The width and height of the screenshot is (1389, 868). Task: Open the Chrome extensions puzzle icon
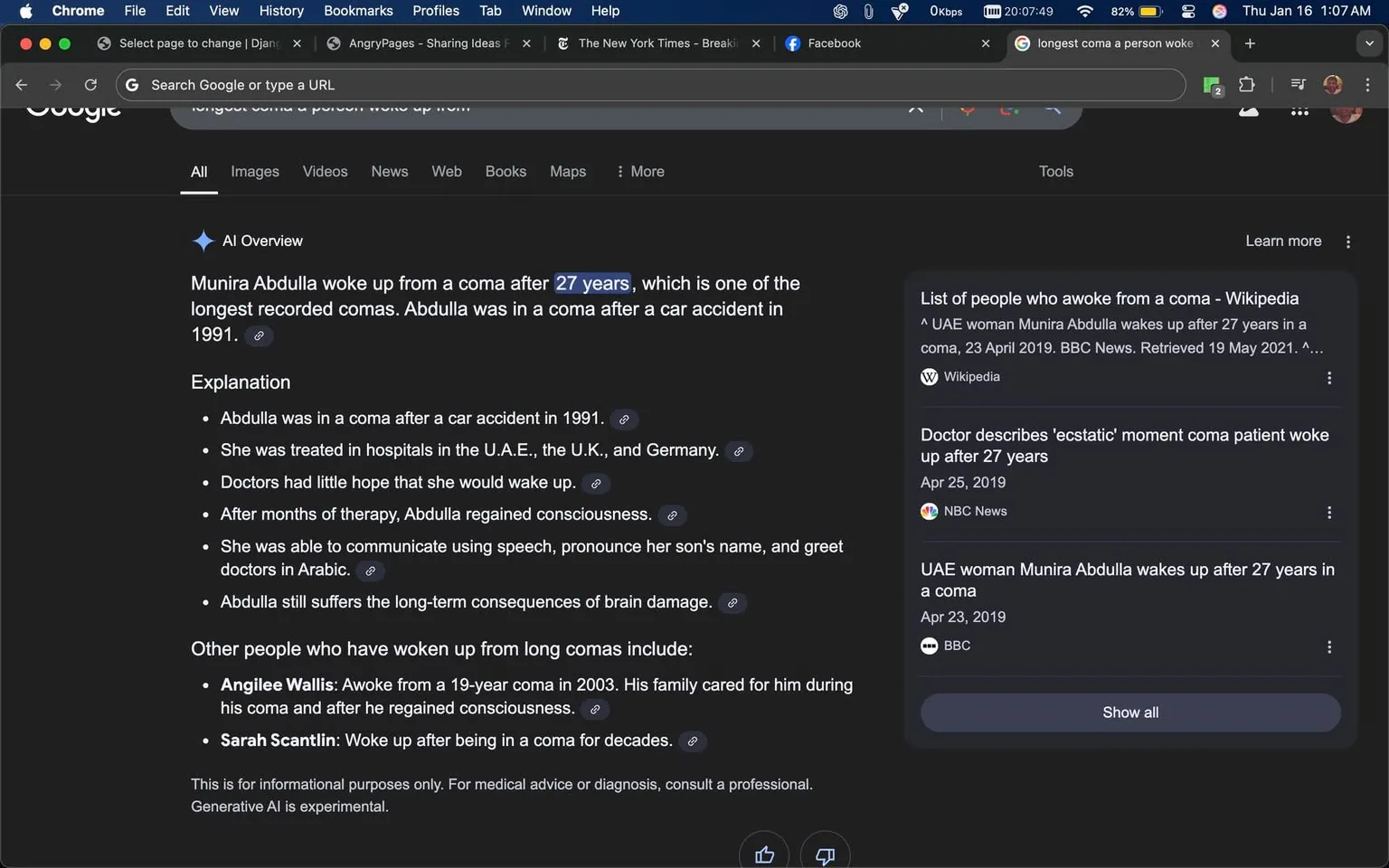(1246, 84)
